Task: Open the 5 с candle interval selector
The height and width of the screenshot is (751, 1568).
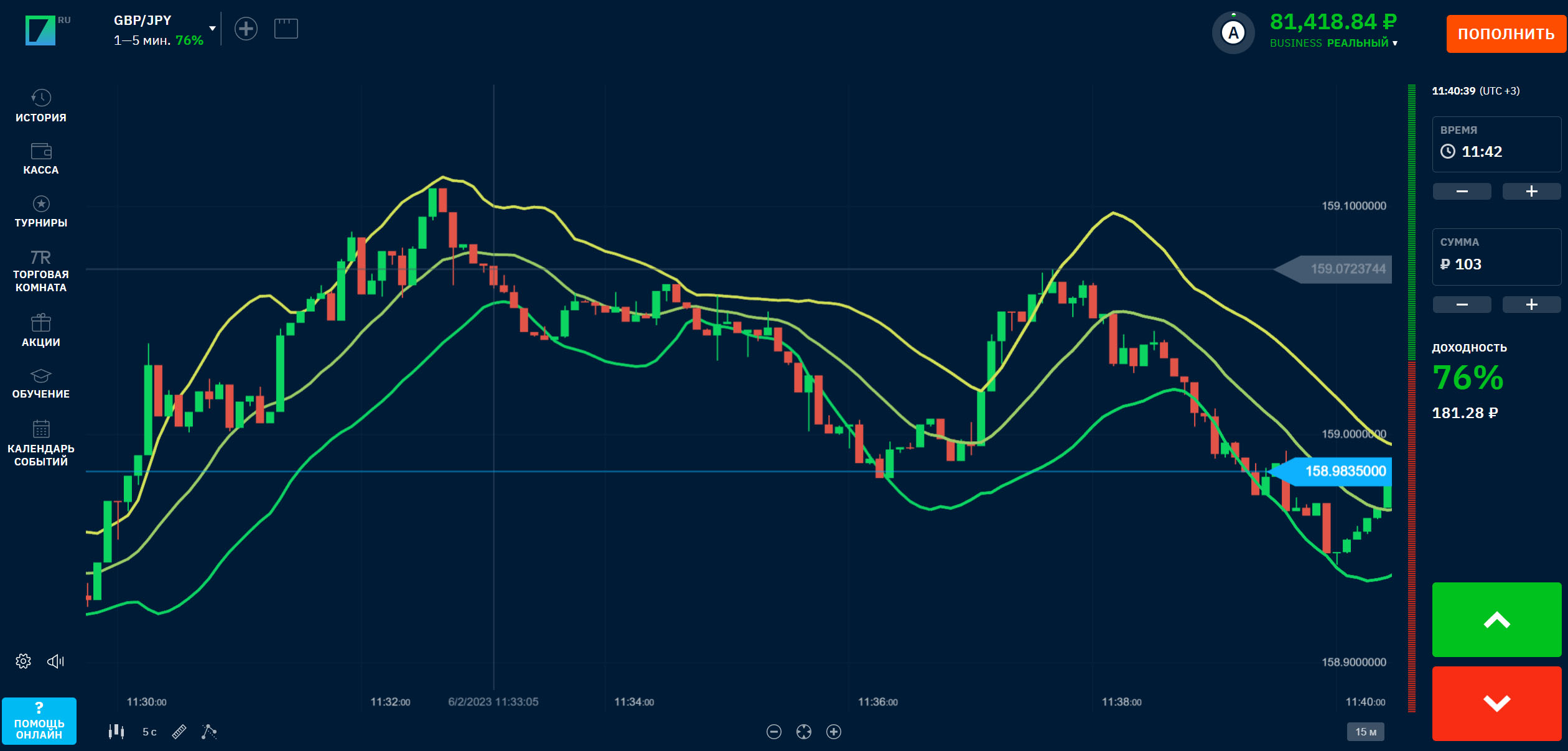Action: click(x=149, y=732)
